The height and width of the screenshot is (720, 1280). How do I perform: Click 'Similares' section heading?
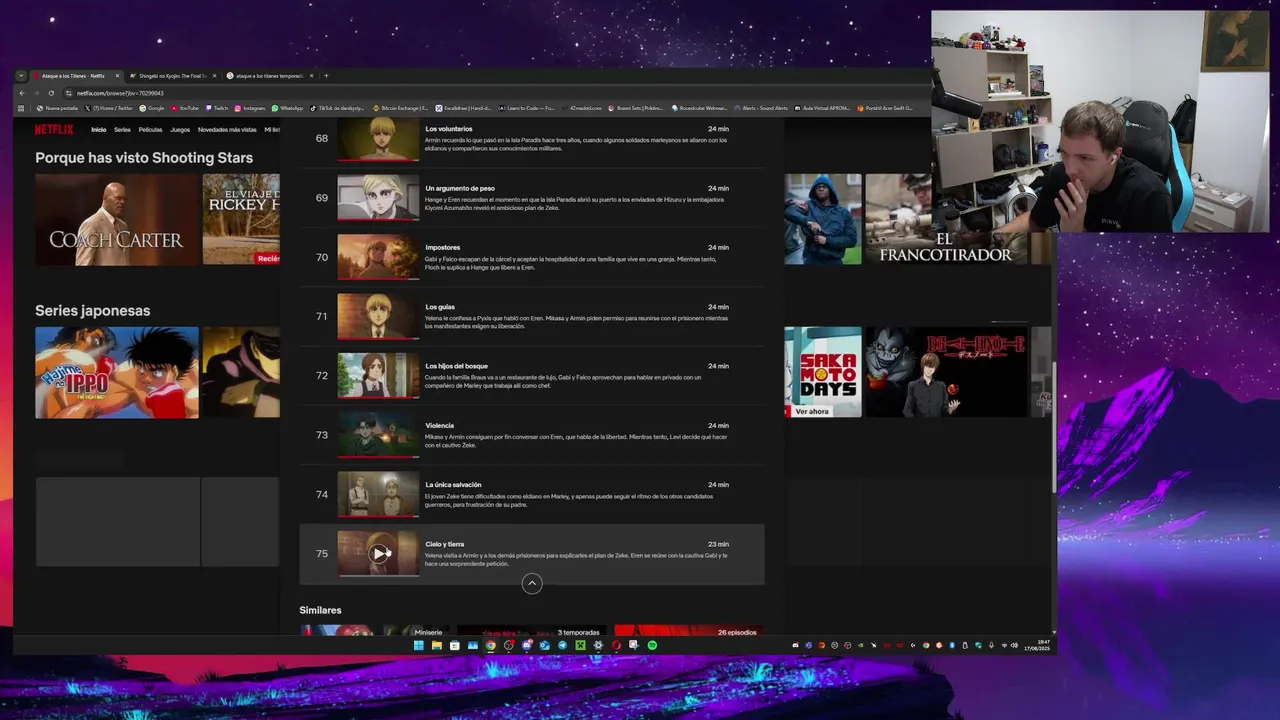320,610
